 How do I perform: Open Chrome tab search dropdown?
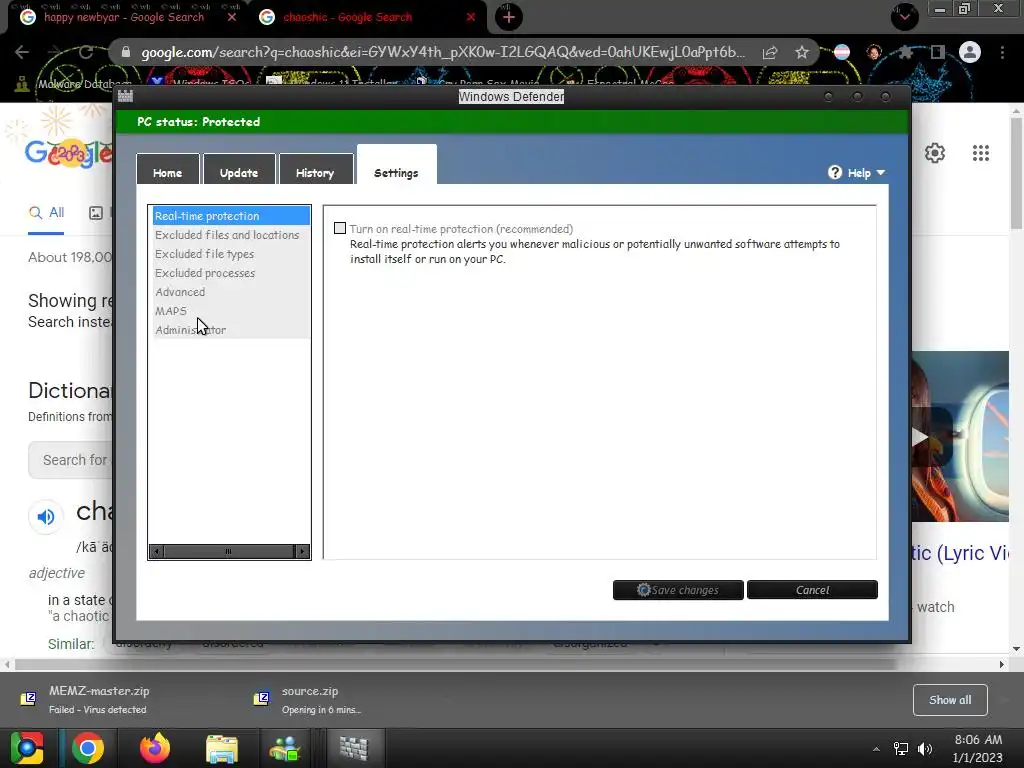point(904,16)
